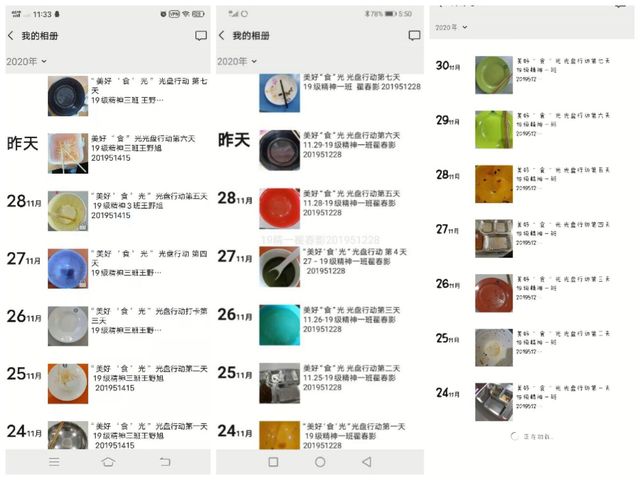Tap square recents icon in middle phone's navigation bar
Screen dimensions: 640x480
click(x=273, y=462)
